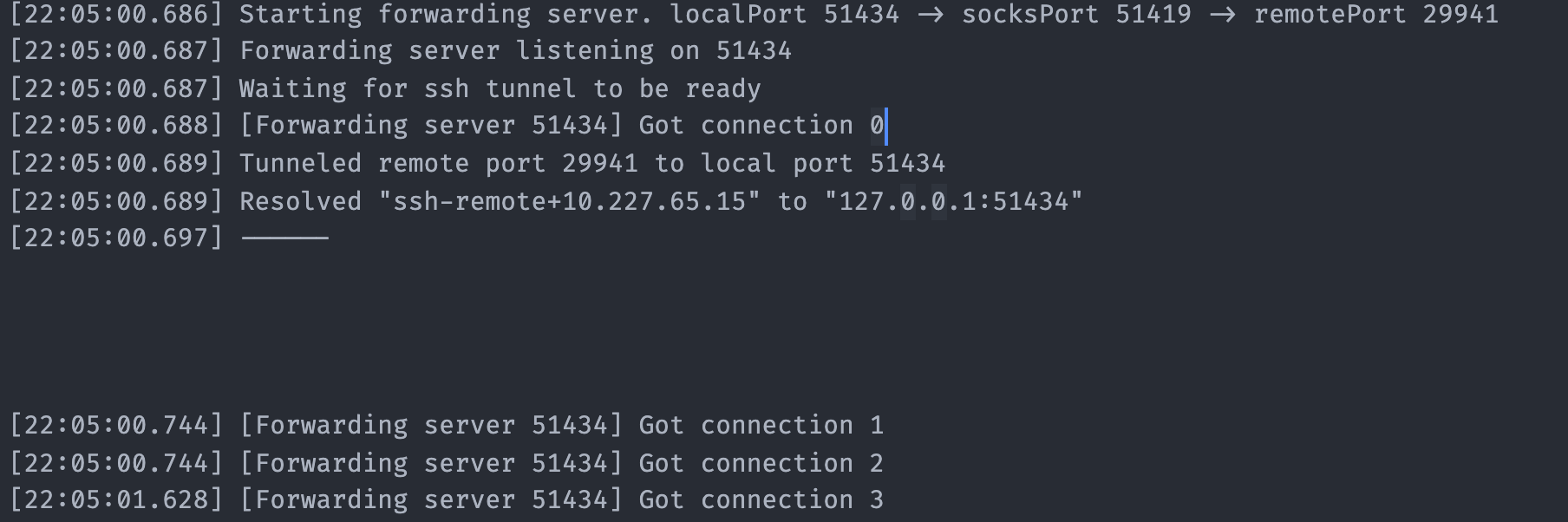Click the "Forwarding server listening on 51434" line

click(515, 51)
